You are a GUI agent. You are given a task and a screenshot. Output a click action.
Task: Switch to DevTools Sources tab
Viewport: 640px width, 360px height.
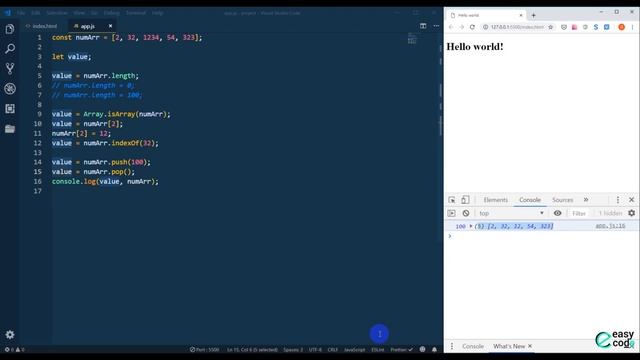(562, 200)
